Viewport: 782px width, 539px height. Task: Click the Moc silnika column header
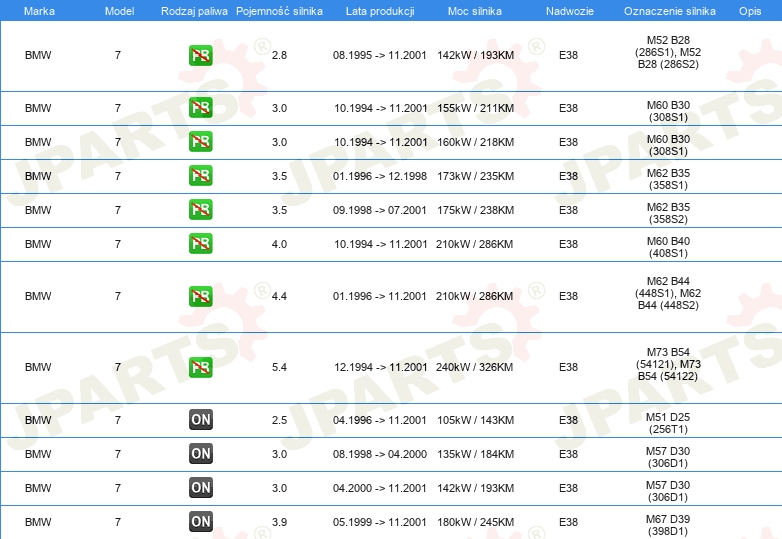(475, 11)
